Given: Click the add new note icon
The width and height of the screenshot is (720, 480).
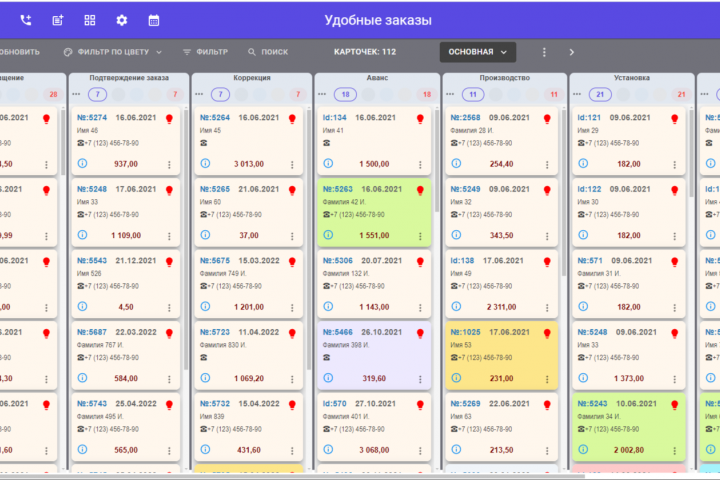Looking at the screenshot, I should (58, 20).
